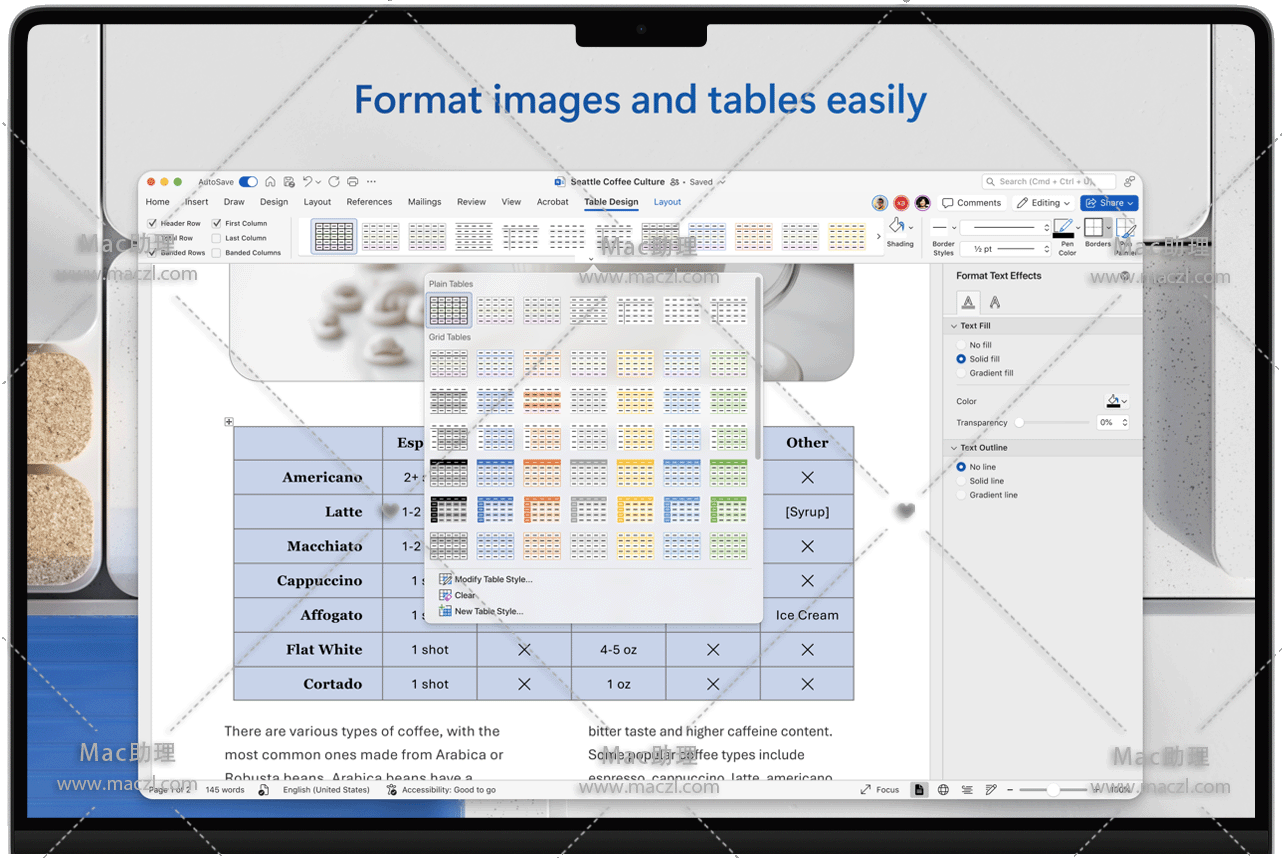Choose Modify Table Style from the gallery menu

[493, 579]
